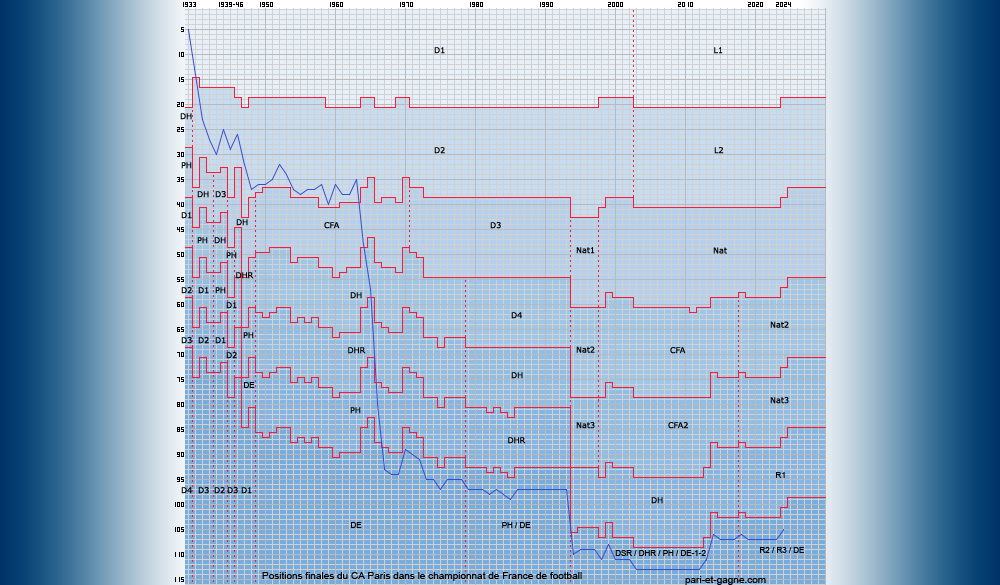1000x585 pixels.
Task: Select the y-axis rank value 80
Action: [x=180, y=404]
